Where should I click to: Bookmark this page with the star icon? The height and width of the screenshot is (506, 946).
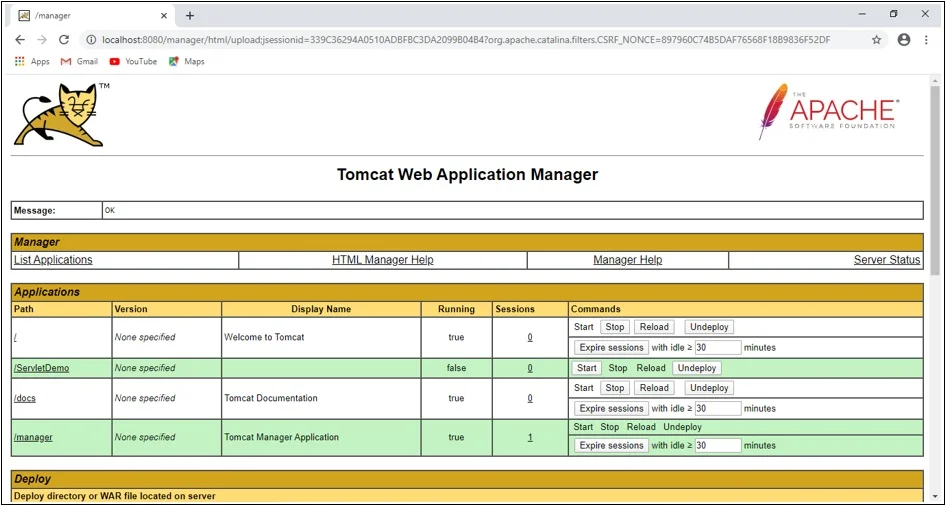coord(877,40)
